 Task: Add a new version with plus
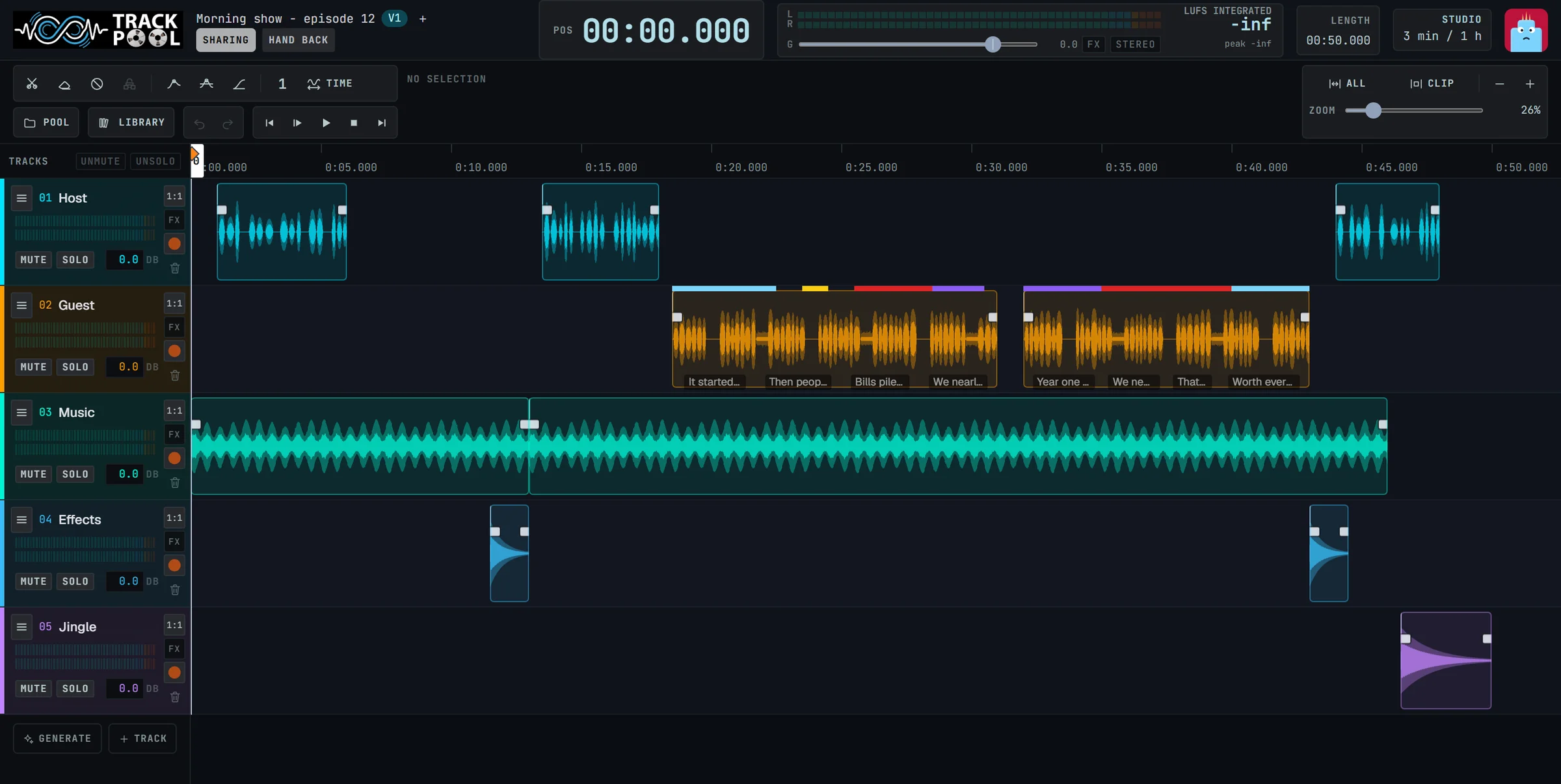[x=423, y=19]
